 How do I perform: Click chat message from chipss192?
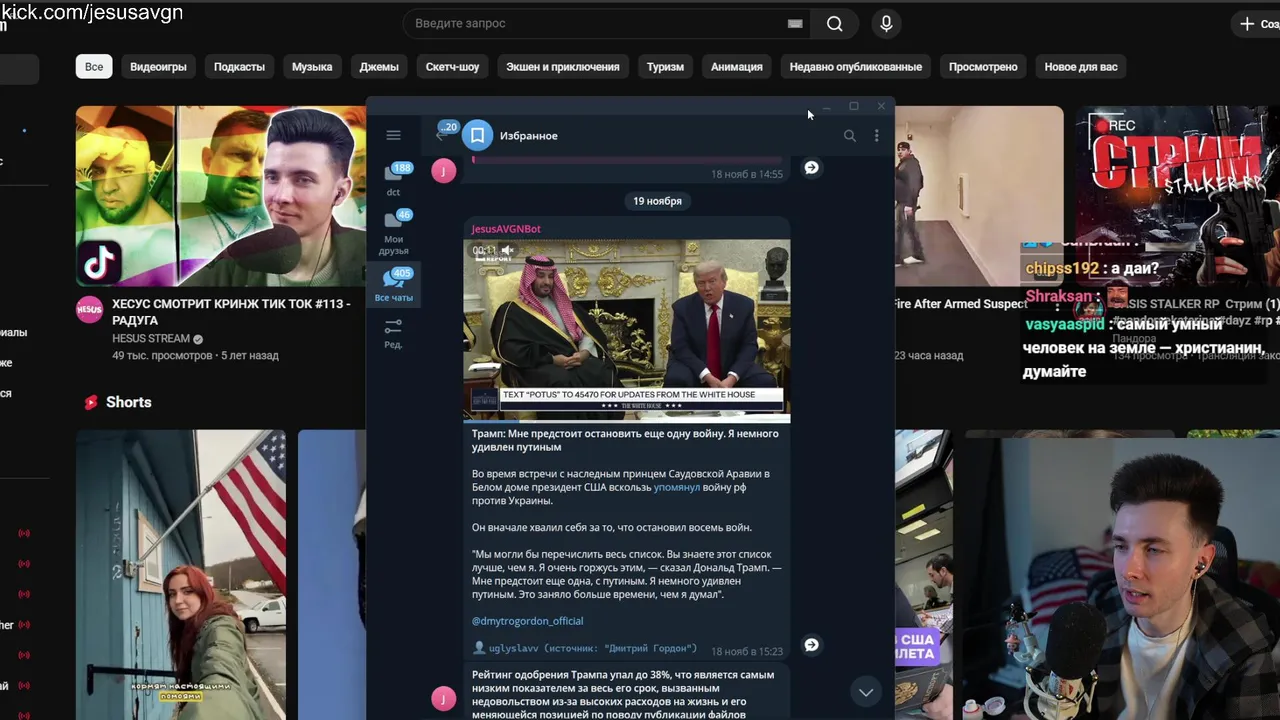[1092, 269]
